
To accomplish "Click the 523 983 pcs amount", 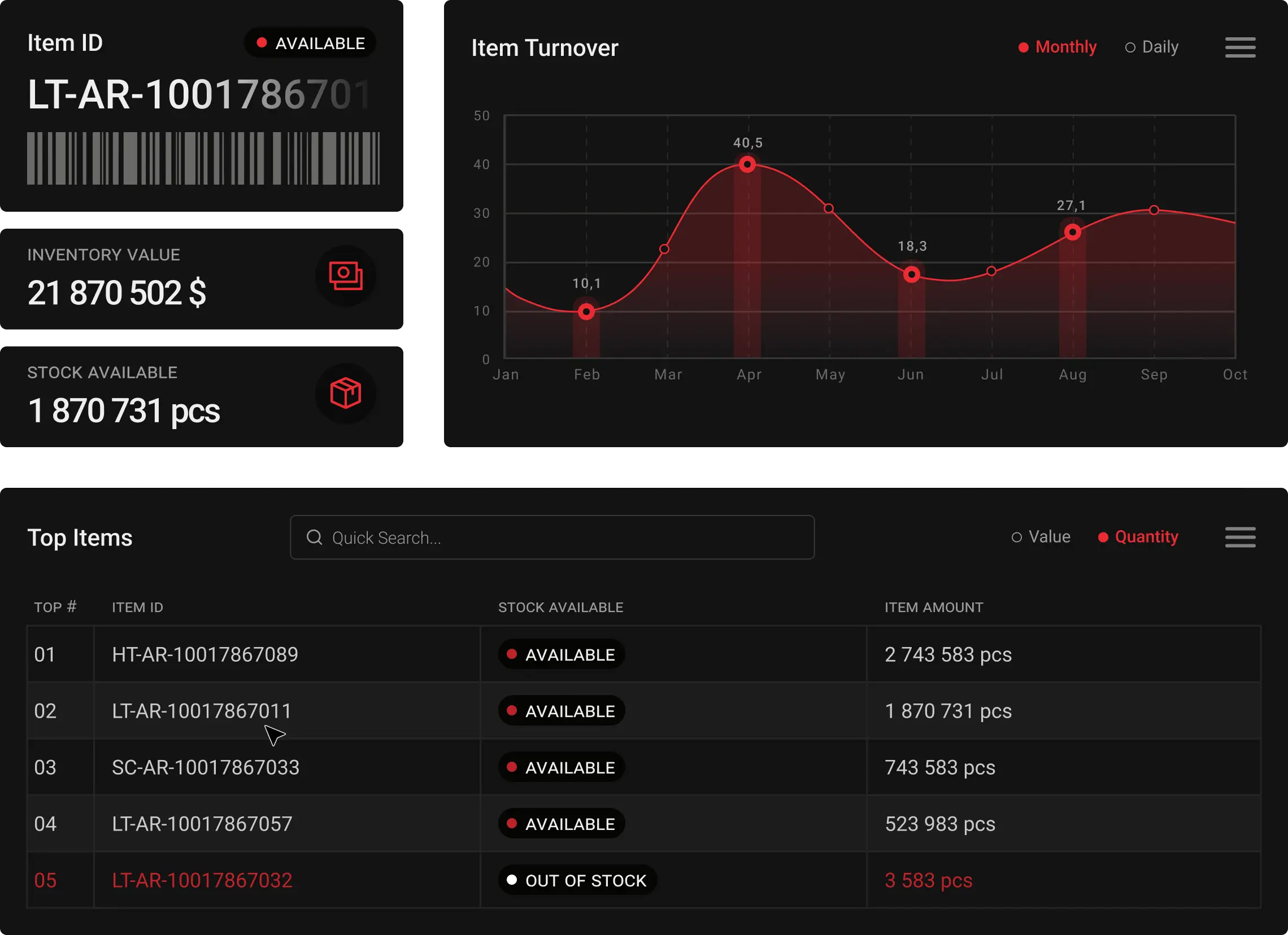I will point(940,824).
